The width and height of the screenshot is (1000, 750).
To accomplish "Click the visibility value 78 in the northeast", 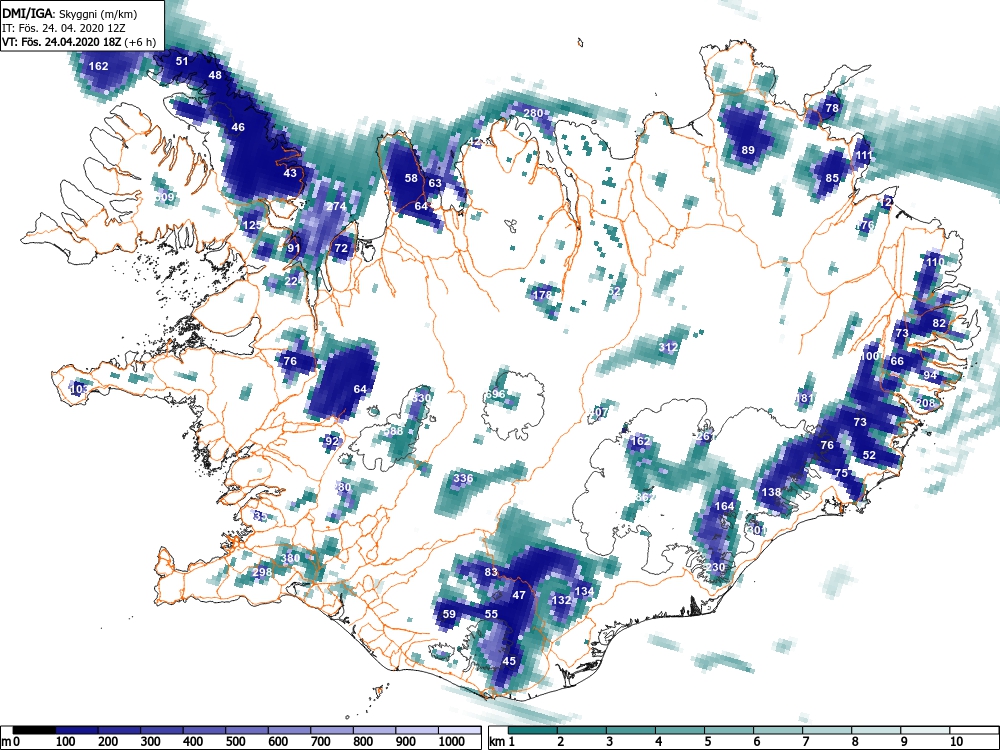I will [832, 108].
